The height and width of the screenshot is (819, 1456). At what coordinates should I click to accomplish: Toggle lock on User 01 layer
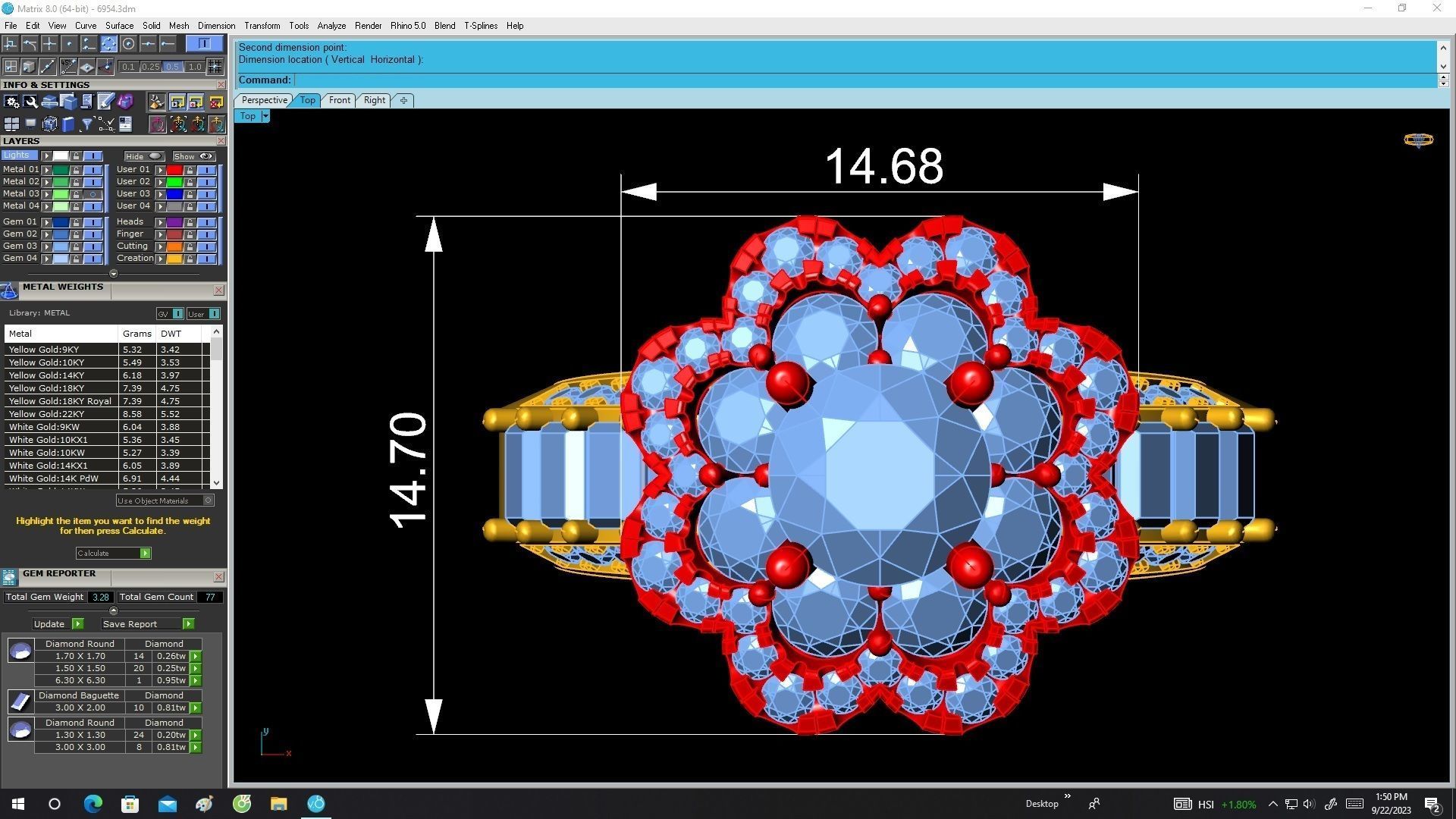pos(190,170)
